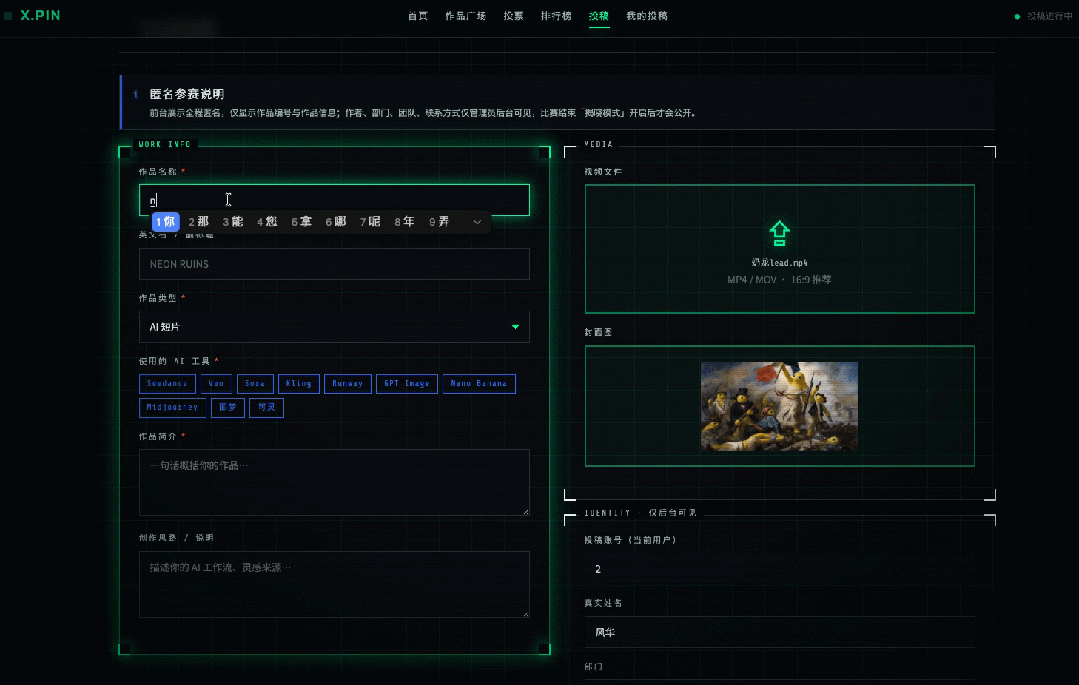Focus the 作品名称 input field

334,200
